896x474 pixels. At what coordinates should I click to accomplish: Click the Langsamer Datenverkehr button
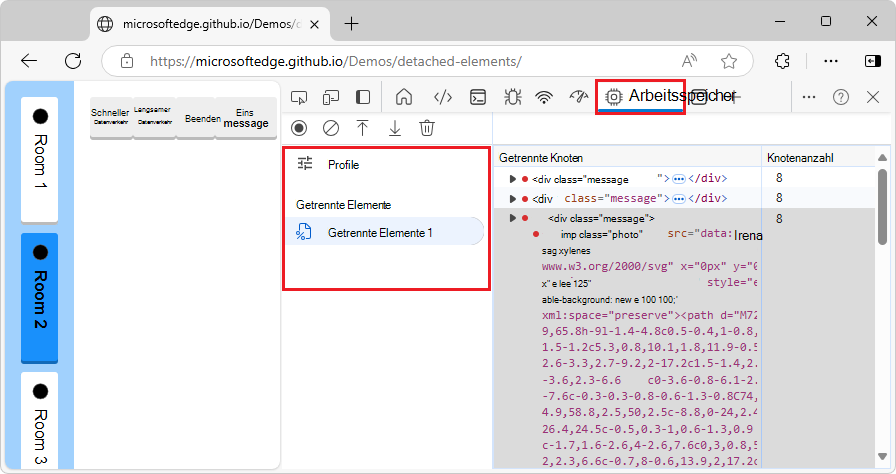click(154, 117)
